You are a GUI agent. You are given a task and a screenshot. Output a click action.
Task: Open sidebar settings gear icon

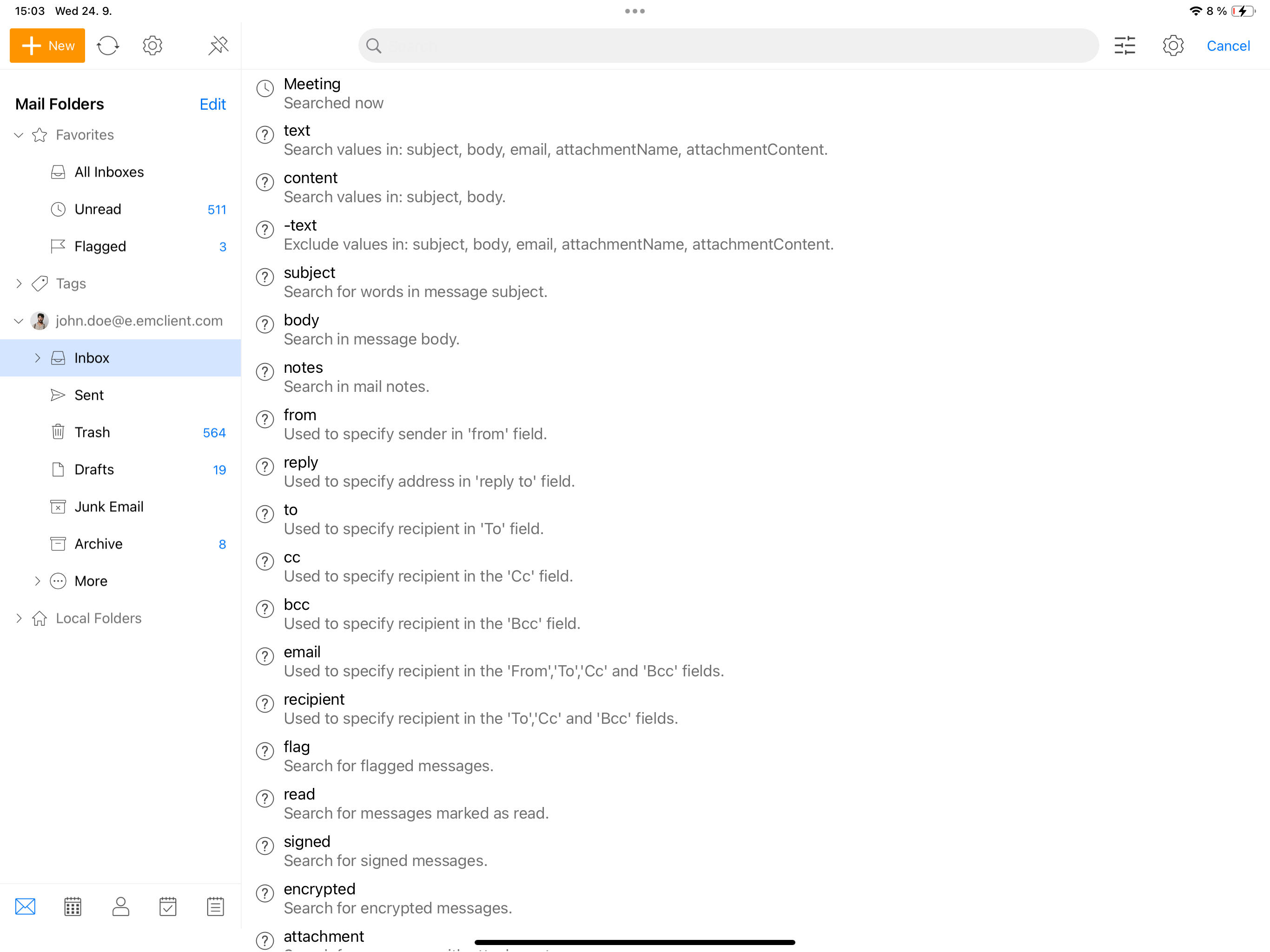click(153, 46)
